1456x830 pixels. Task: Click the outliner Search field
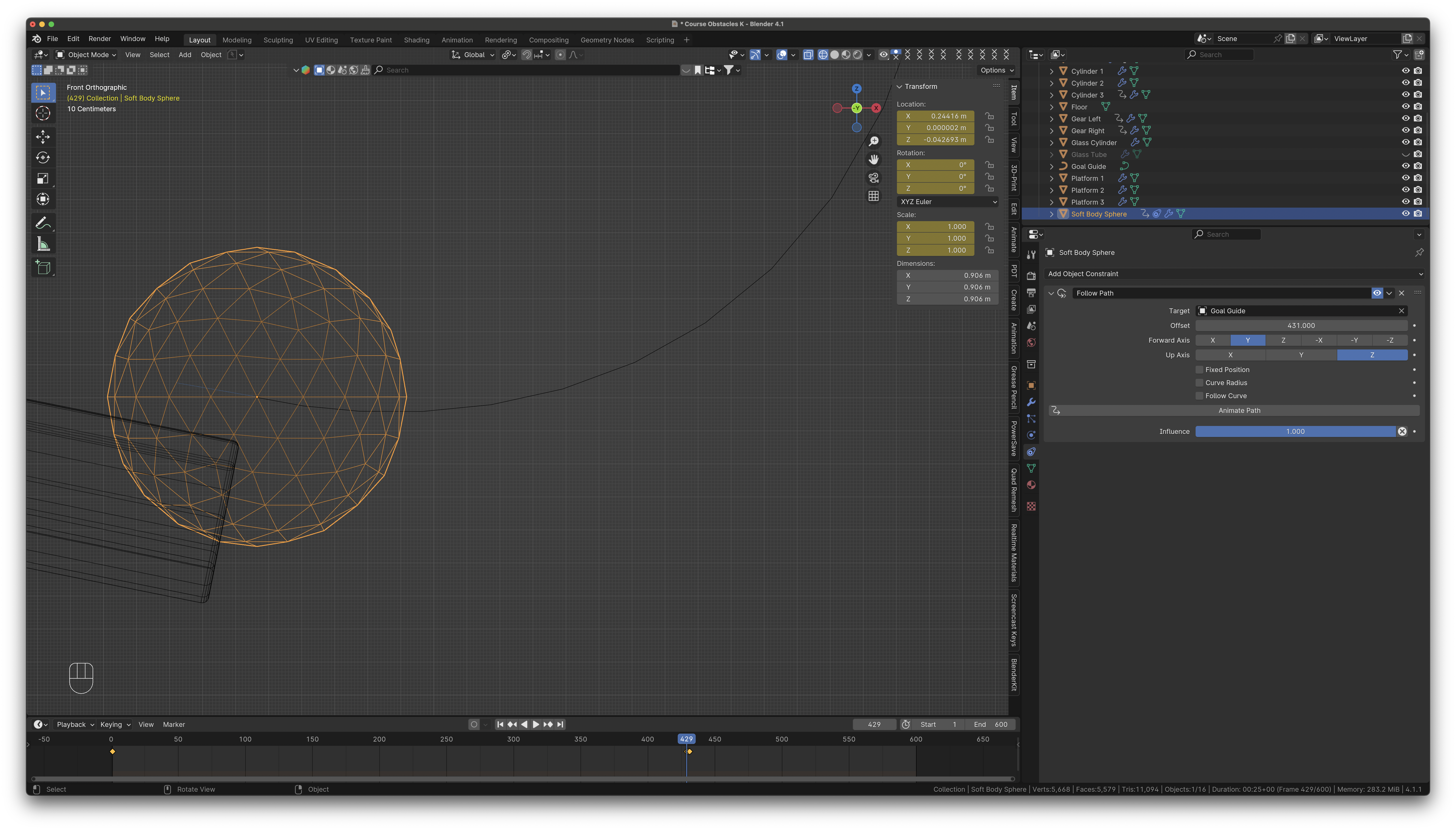click(x=1219, y=55)
